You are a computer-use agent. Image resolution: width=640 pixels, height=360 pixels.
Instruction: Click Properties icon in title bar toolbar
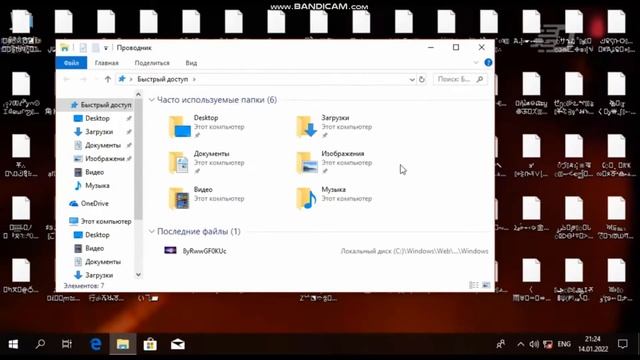(83, 48)
